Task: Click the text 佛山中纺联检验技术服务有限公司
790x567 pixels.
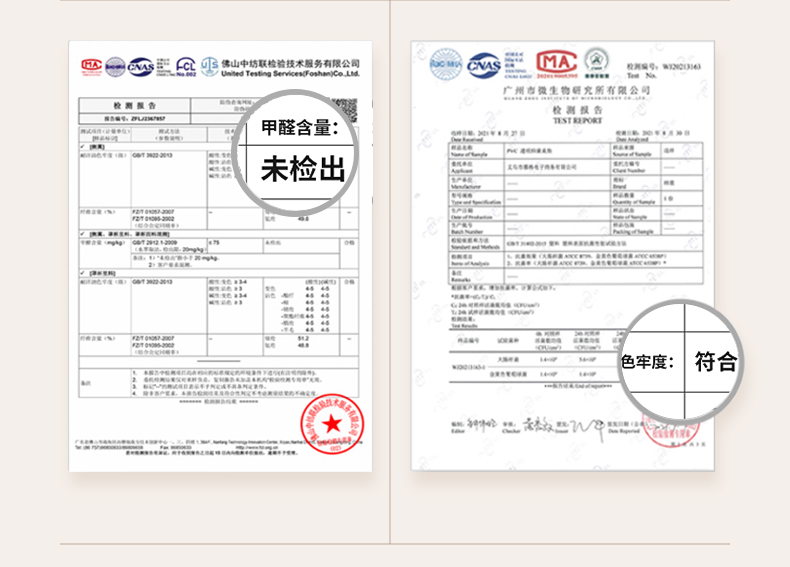Action: (290, 64)
